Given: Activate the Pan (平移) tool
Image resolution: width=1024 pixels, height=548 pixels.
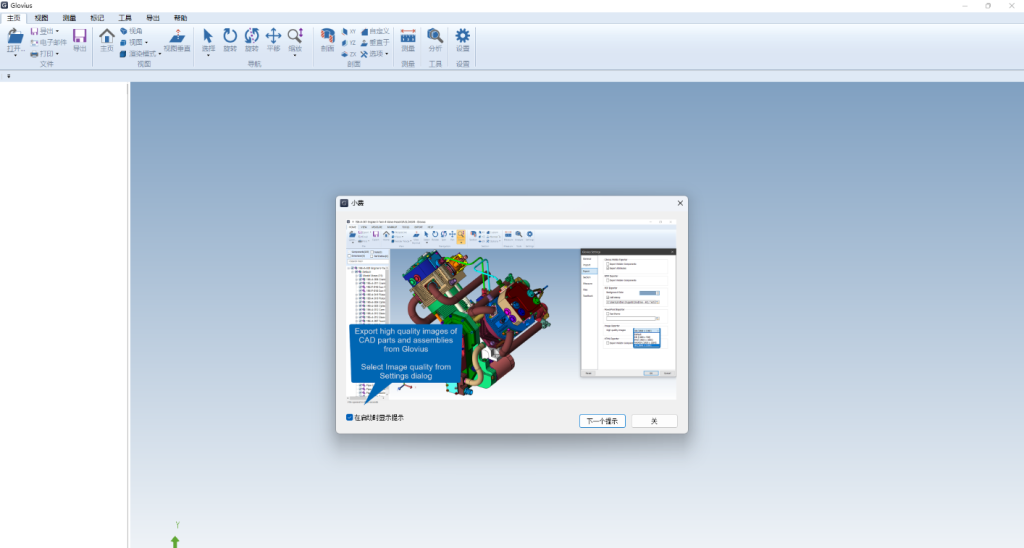Looking at the screenshot, I should coord(273,37).
